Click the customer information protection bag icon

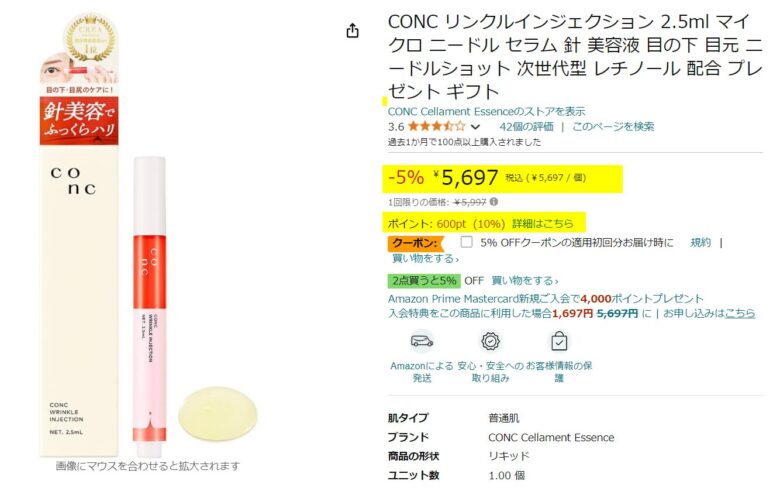pyautogui.click(x=559, y=341)
